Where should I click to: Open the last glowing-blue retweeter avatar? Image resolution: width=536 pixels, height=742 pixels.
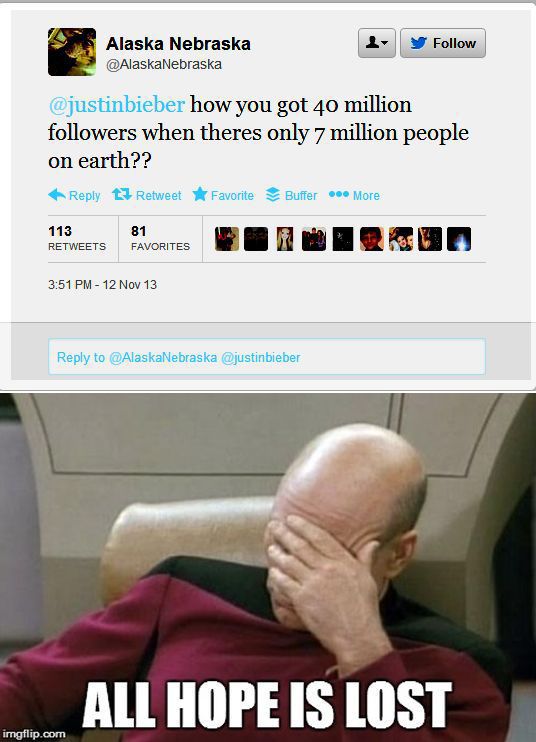[459, 238]
